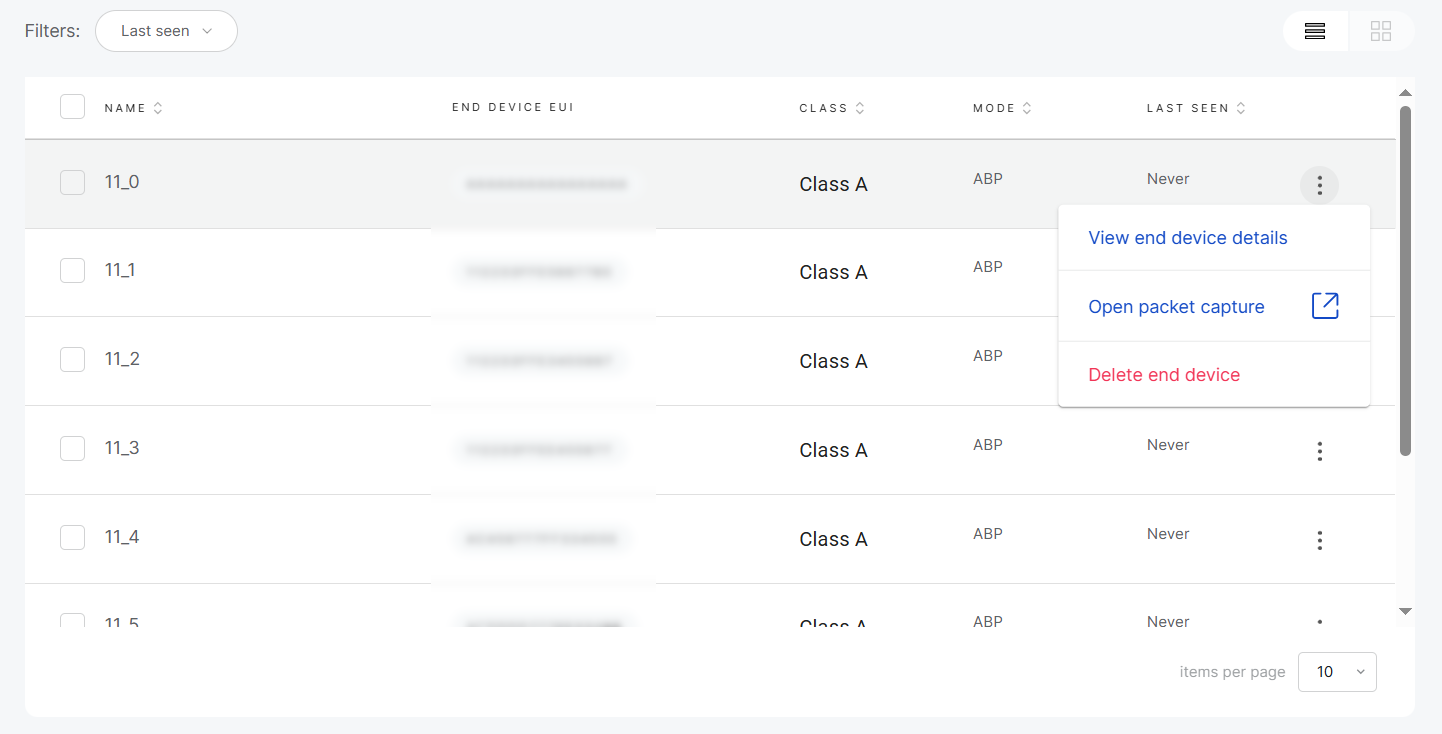This screenshot has width=1442, height=734.
Task: Click the sort icon on the Mode column
Action: pos(1029,107)
